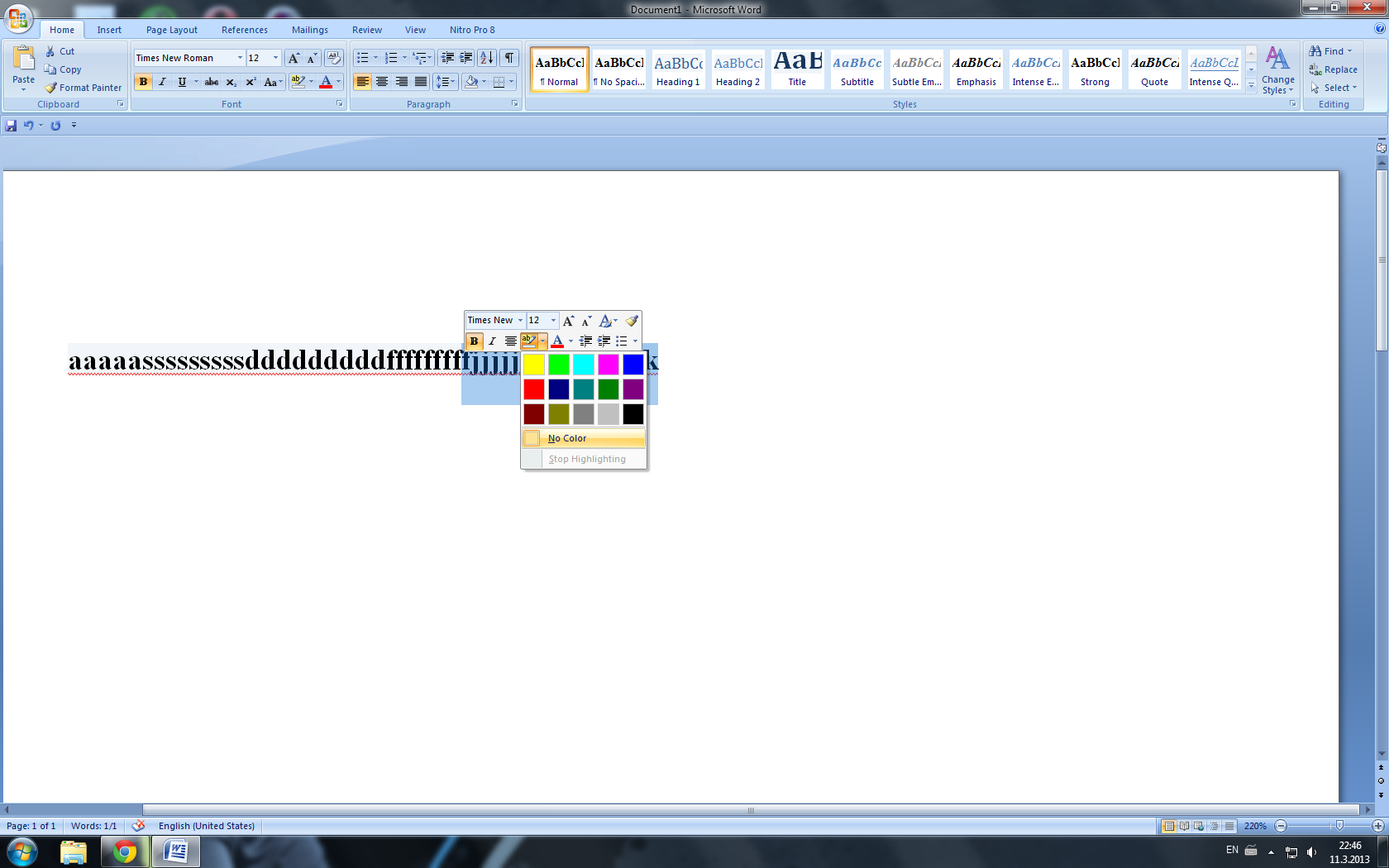Click the Undo icon in Quick Access toolbar

pos(28,126)
